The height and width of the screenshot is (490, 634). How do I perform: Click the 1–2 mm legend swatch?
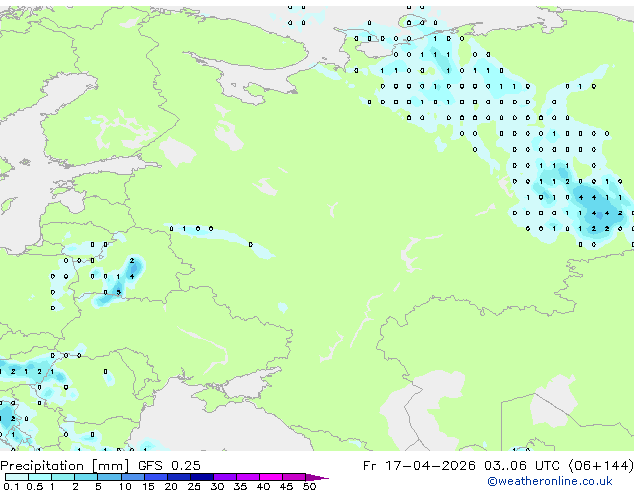[x=63, y=477]
